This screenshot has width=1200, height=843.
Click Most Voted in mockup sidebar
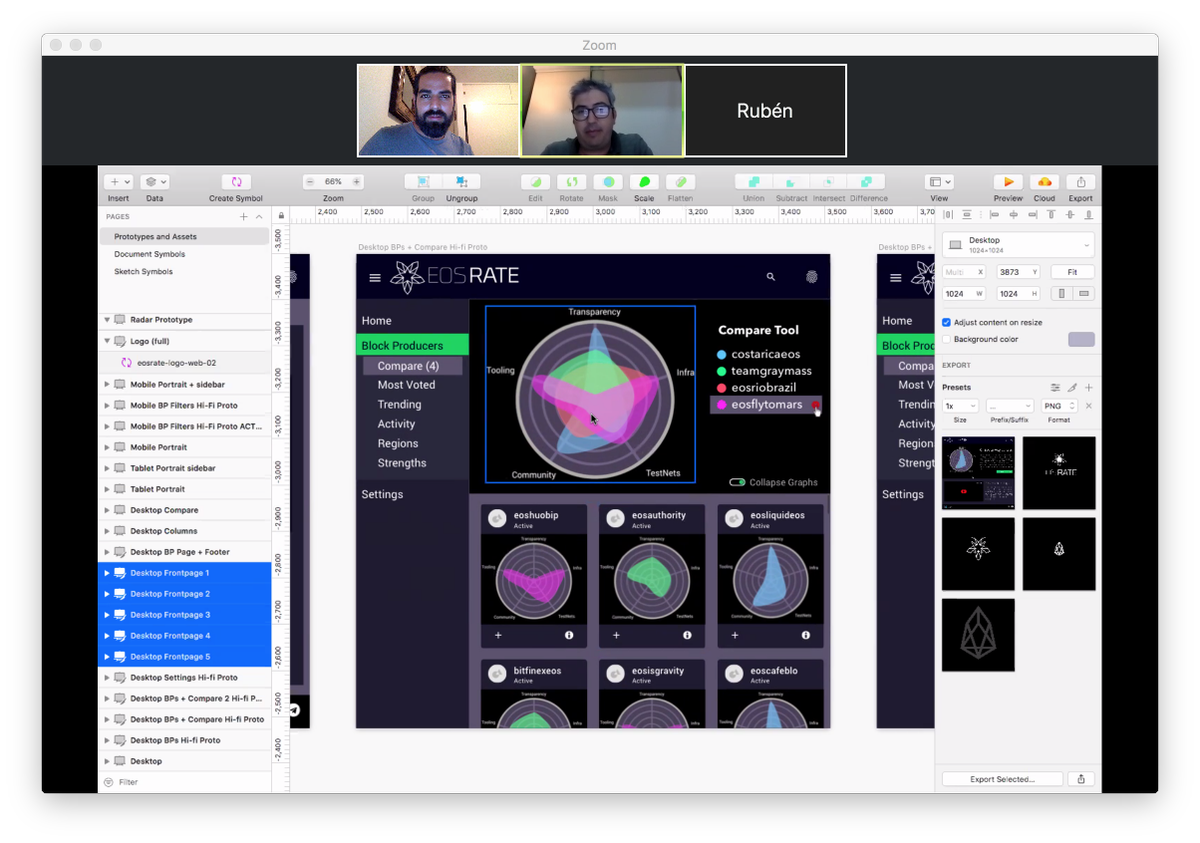(406, 385)
